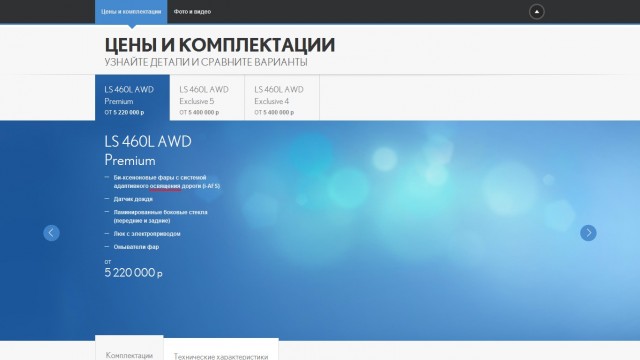This screenshot has height=360, width=640.
Task: Advance carousel with right arrow button
Action: [x=588, y=233]
